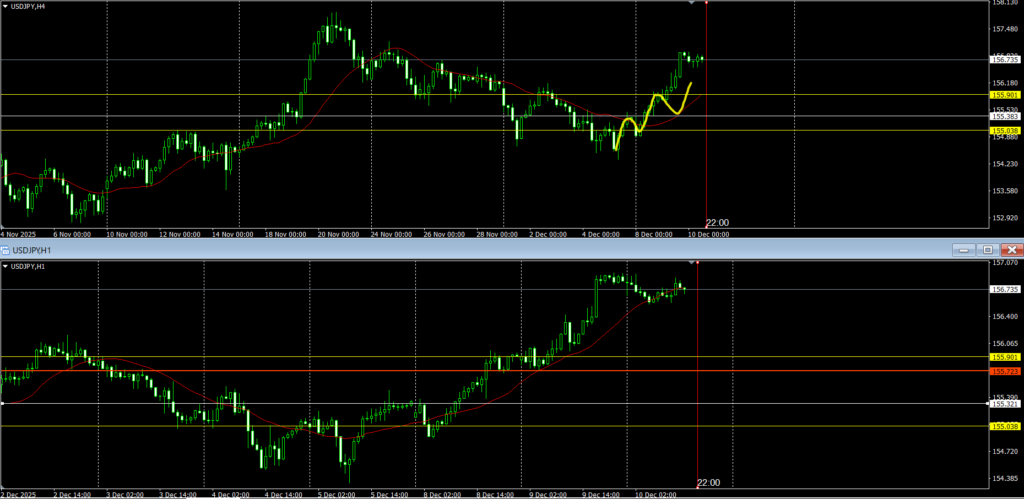
Task: Select the orange 155.723 price label on H1 chart
Action: point(1004,371)
